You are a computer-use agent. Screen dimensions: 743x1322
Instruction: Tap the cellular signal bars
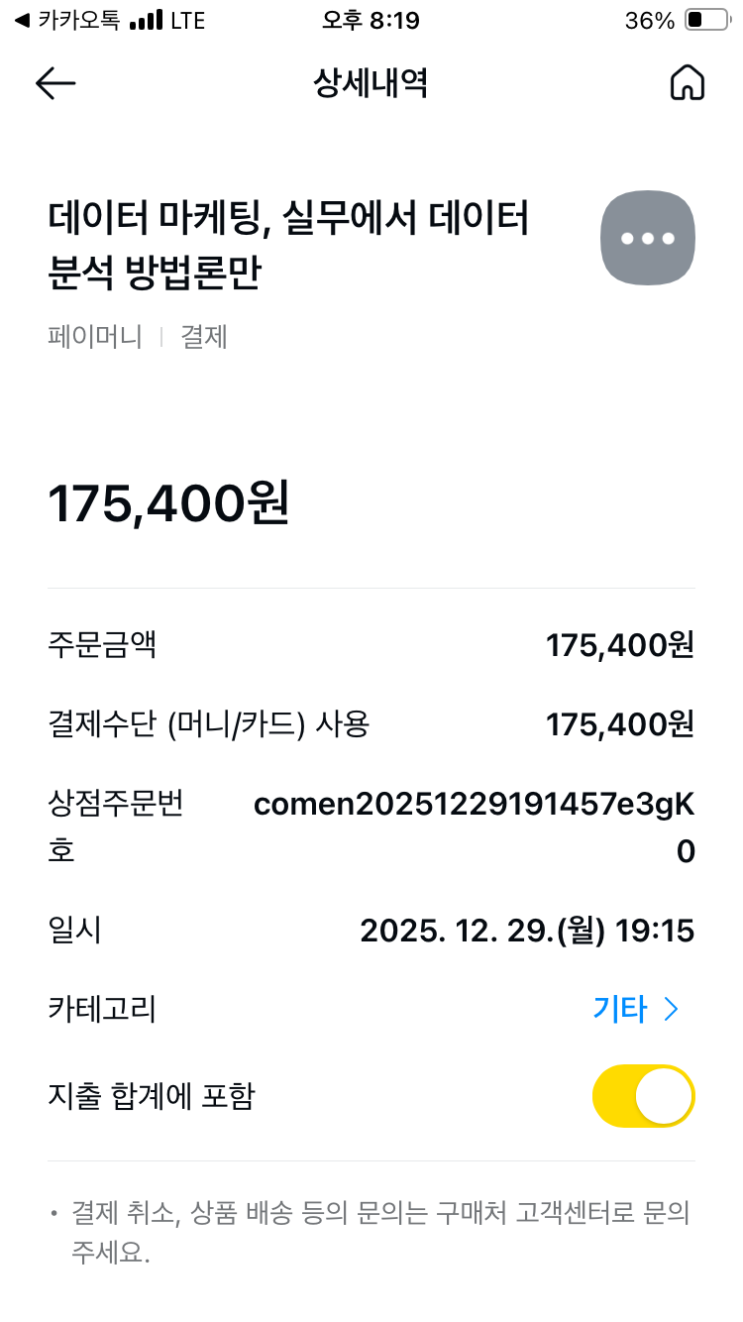click(146, 20)
